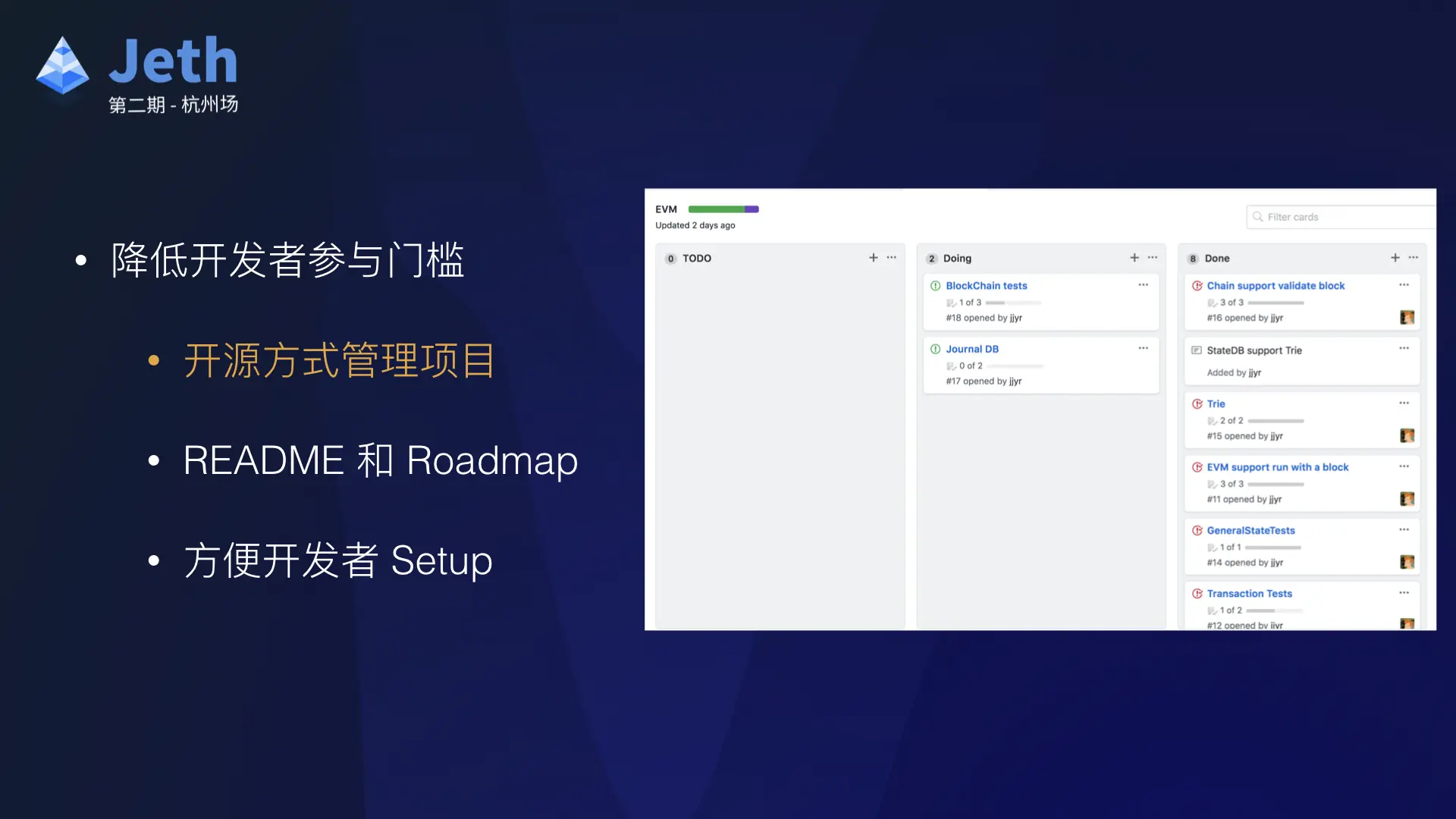Click the closed-issue icon beside GeneralStateTests
The width and height of the screenshot is (1456, 819).
click(1197, 531)
